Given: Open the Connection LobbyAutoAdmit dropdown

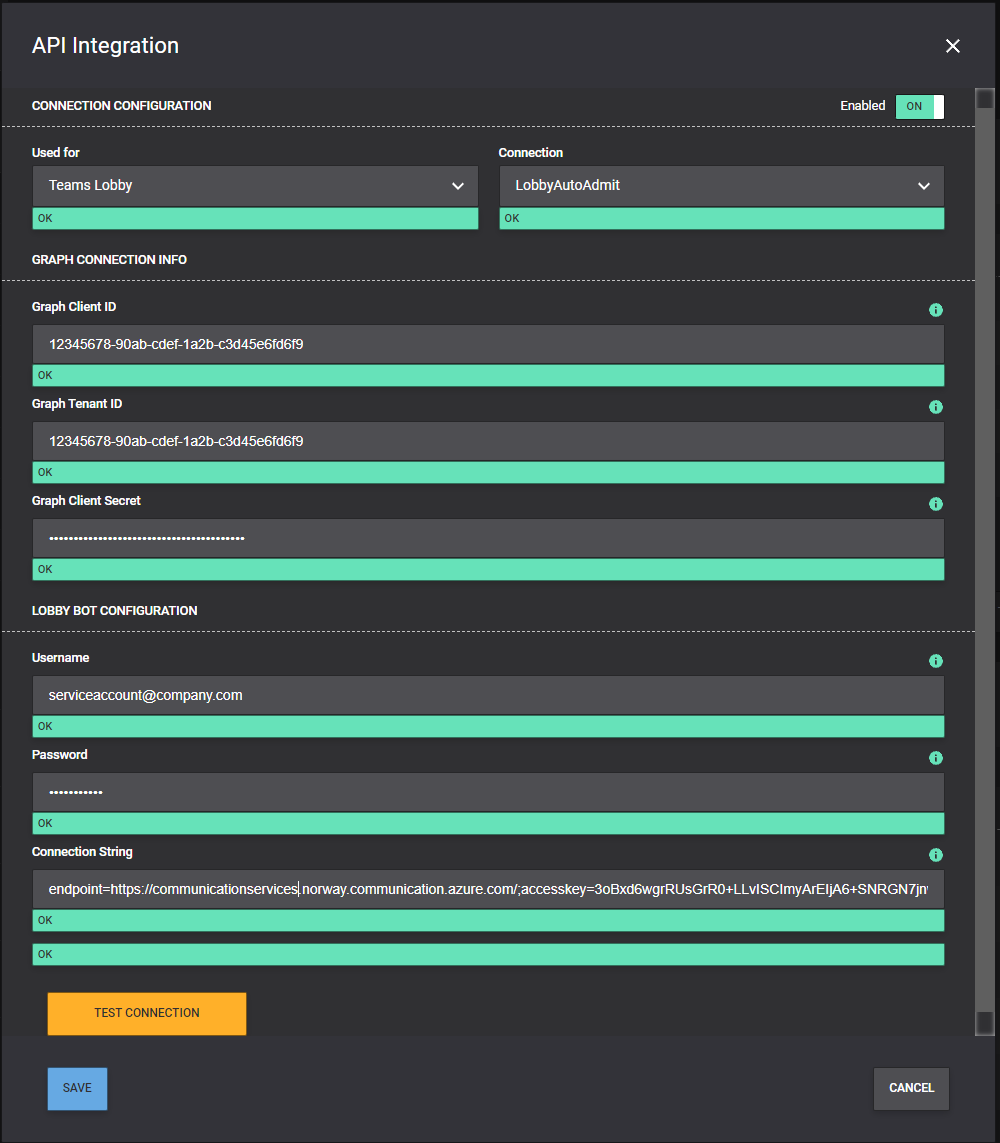Looking at the screenshot, I should [x=722, y=186].
